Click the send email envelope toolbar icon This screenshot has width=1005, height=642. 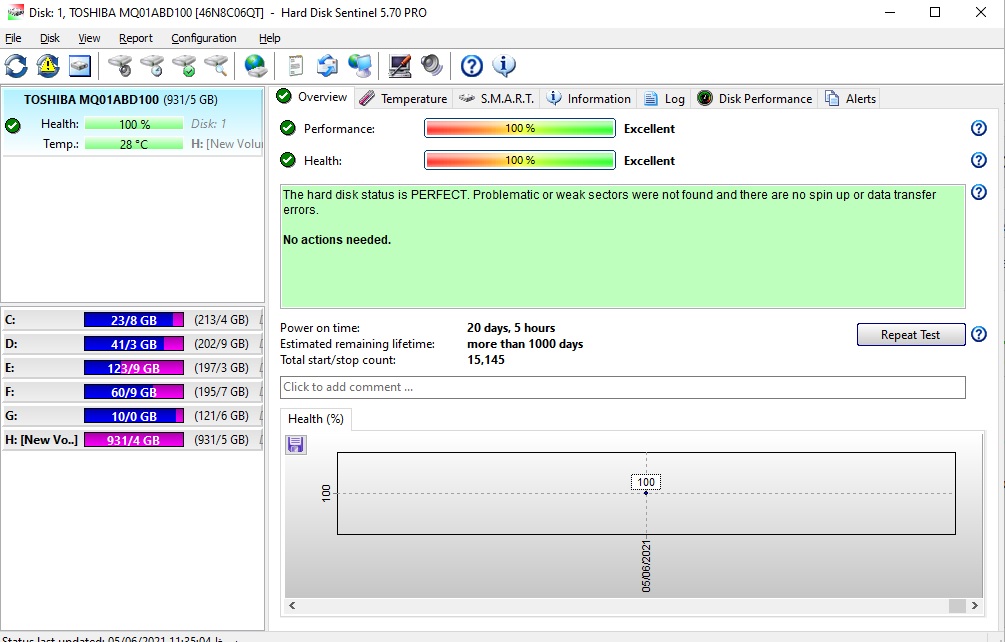tap(328, 65)
